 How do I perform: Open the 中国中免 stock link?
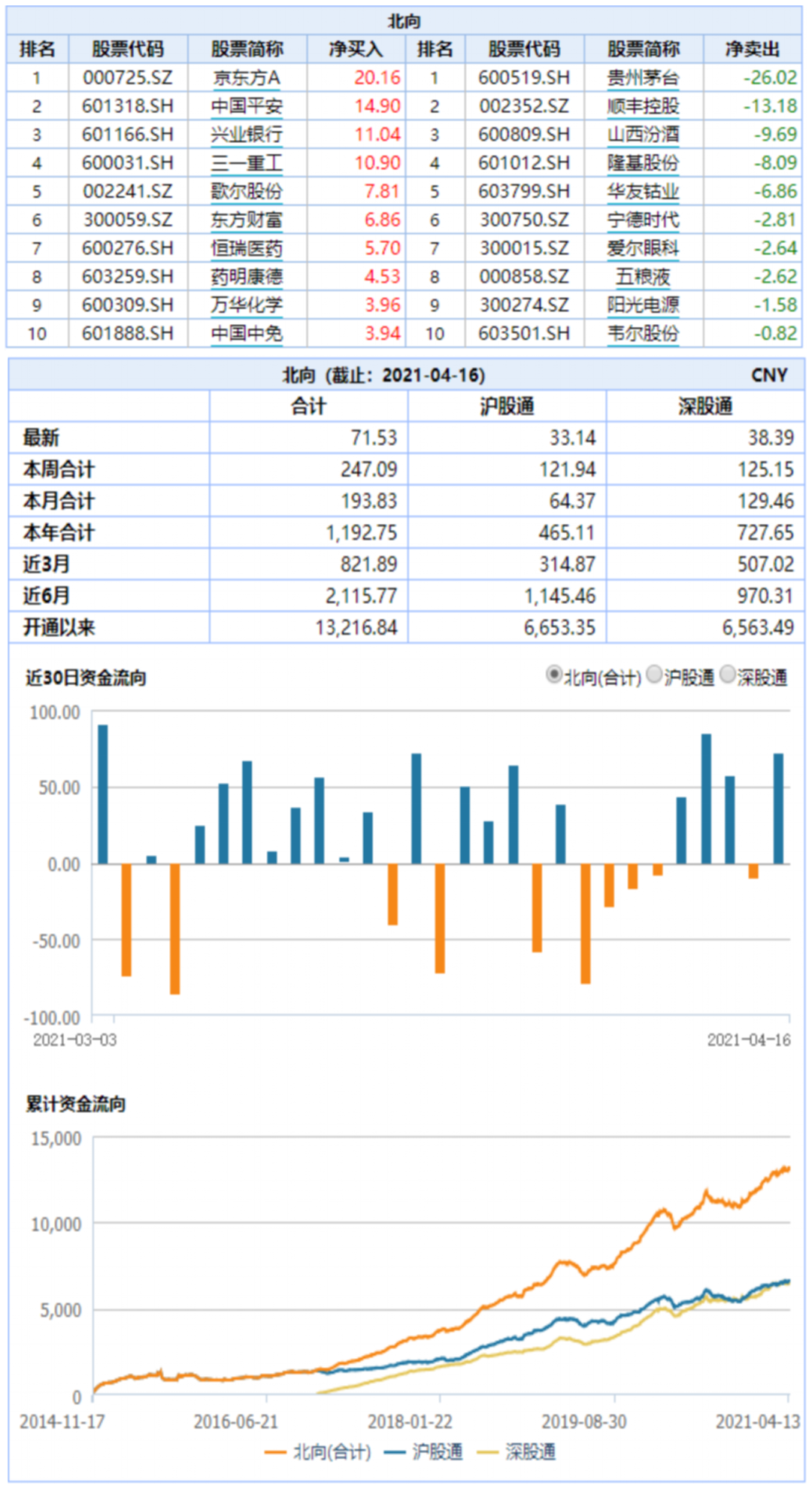(x=247, y=334)
